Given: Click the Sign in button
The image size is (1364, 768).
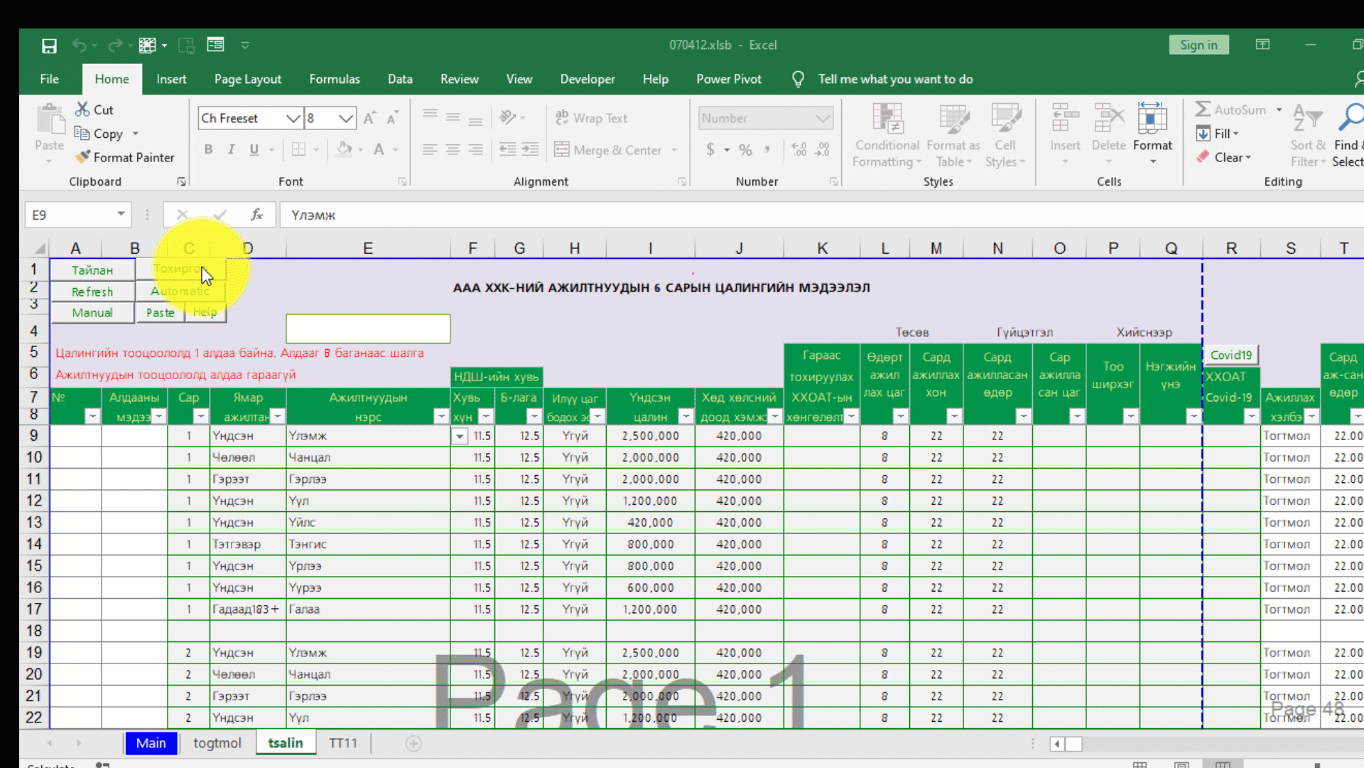Looking at the screenshot, I should click(1198, 45).
